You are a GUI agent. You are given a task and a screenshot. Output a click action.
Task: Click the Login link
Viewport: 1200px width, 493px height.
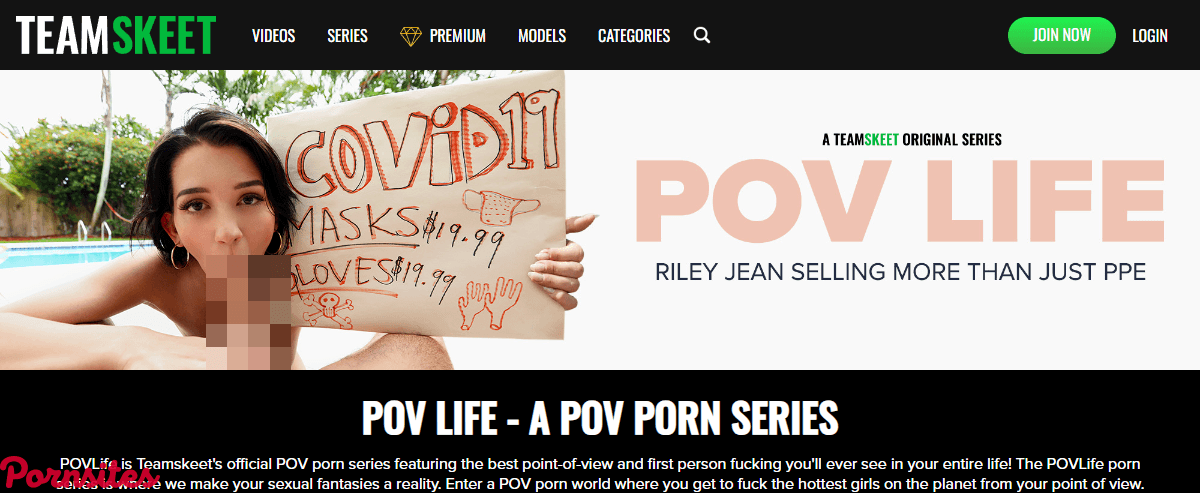click(x=1150, y=36)
